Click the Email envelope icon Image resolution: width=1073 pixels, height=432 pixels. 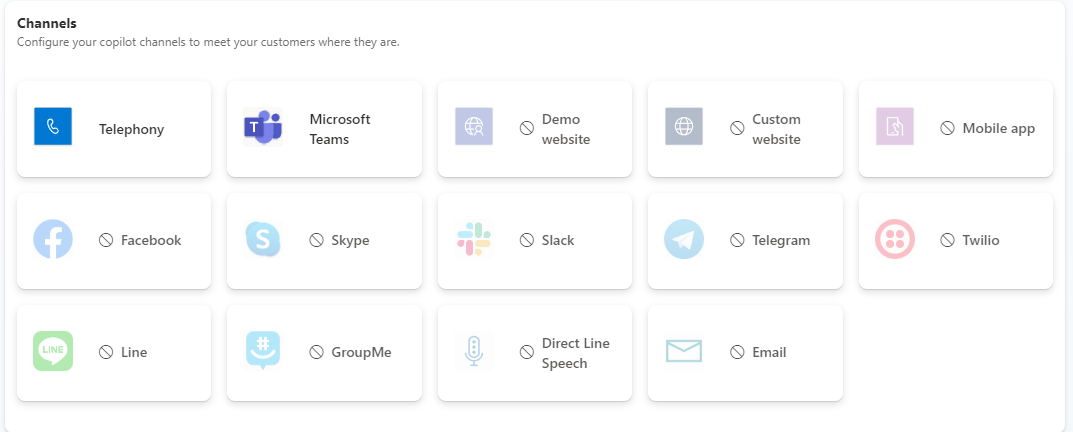pos(684,352)
